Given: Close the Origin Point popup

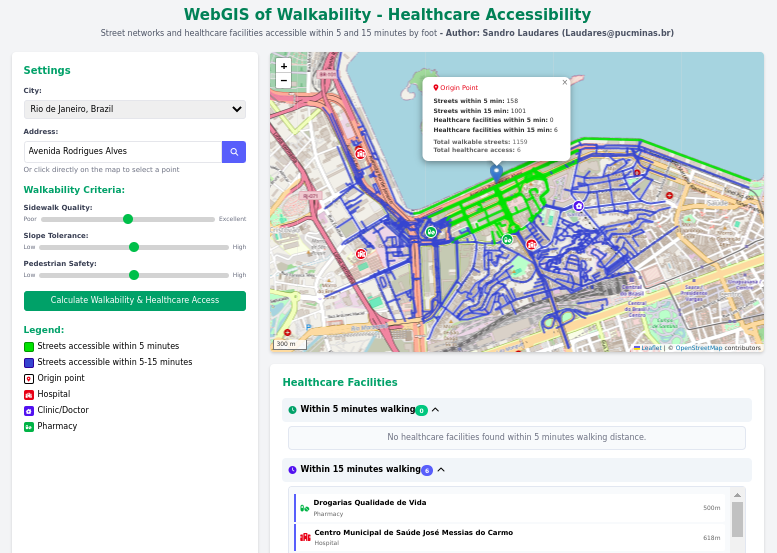Looking at the screenshot, I should coord(564,83).
